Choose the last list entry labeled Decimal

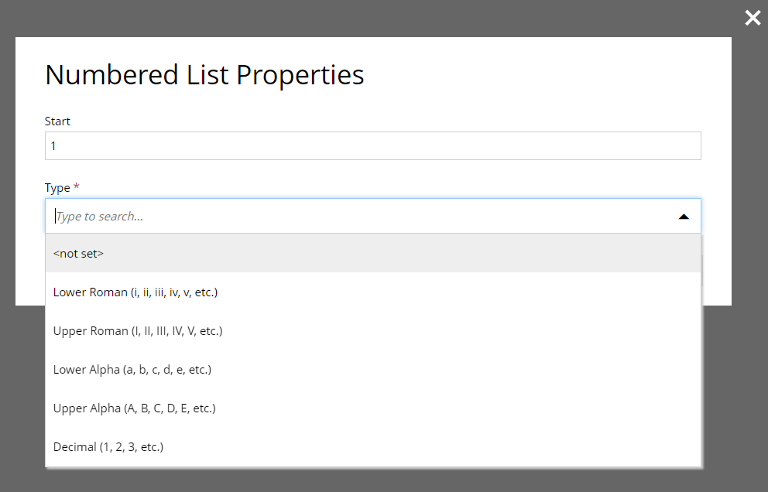click(x=373, y=447)
